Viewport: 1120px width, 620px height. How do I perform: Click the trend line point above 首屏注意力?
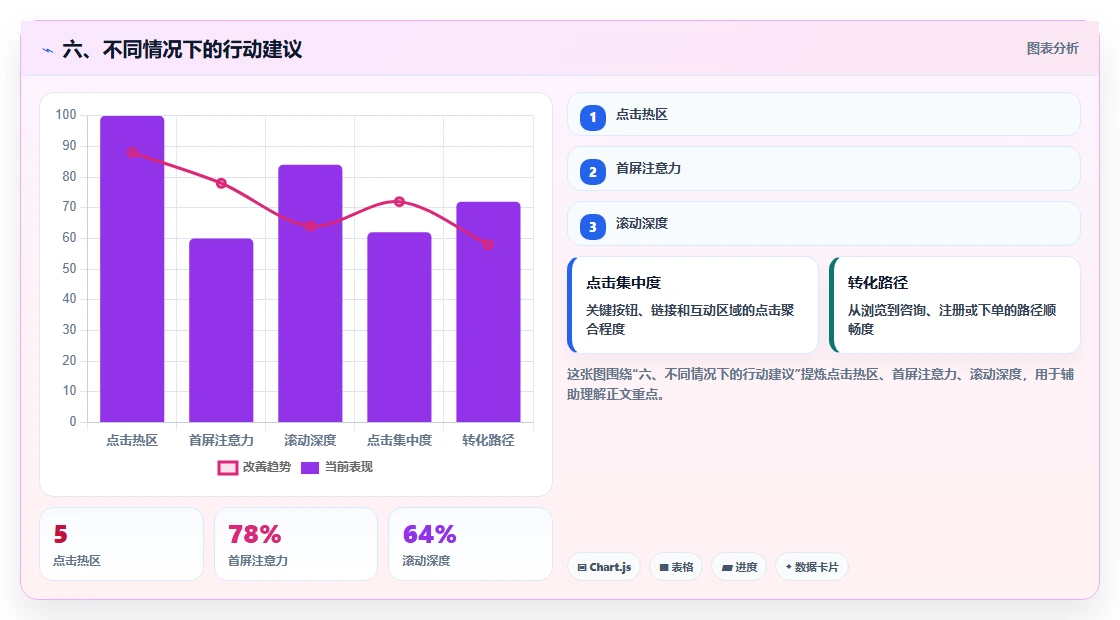coord(221,184)
